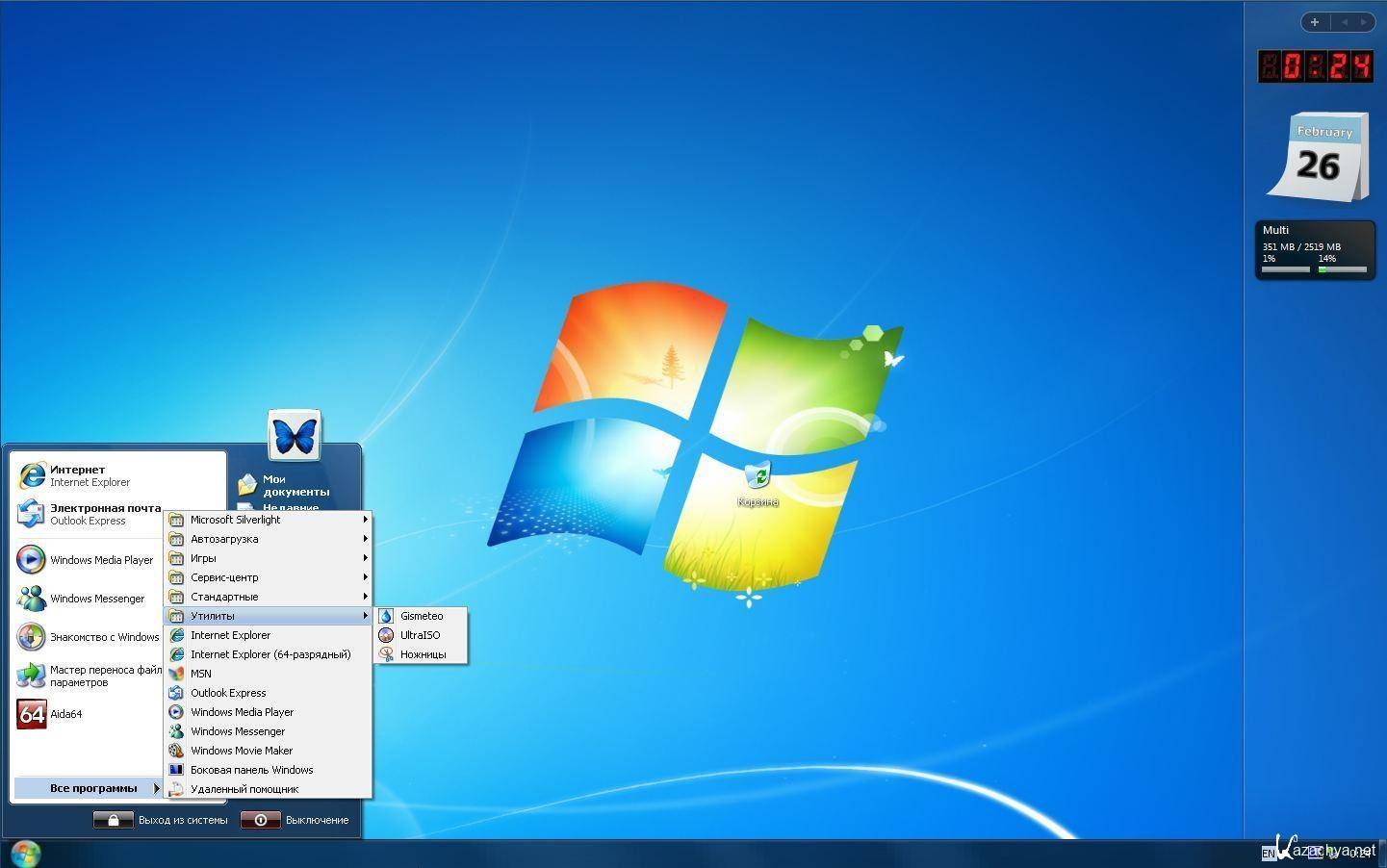This screenshot has width=1387, height=868.
Task: Launch MSN from the programs list
Action: click(269, 674)
